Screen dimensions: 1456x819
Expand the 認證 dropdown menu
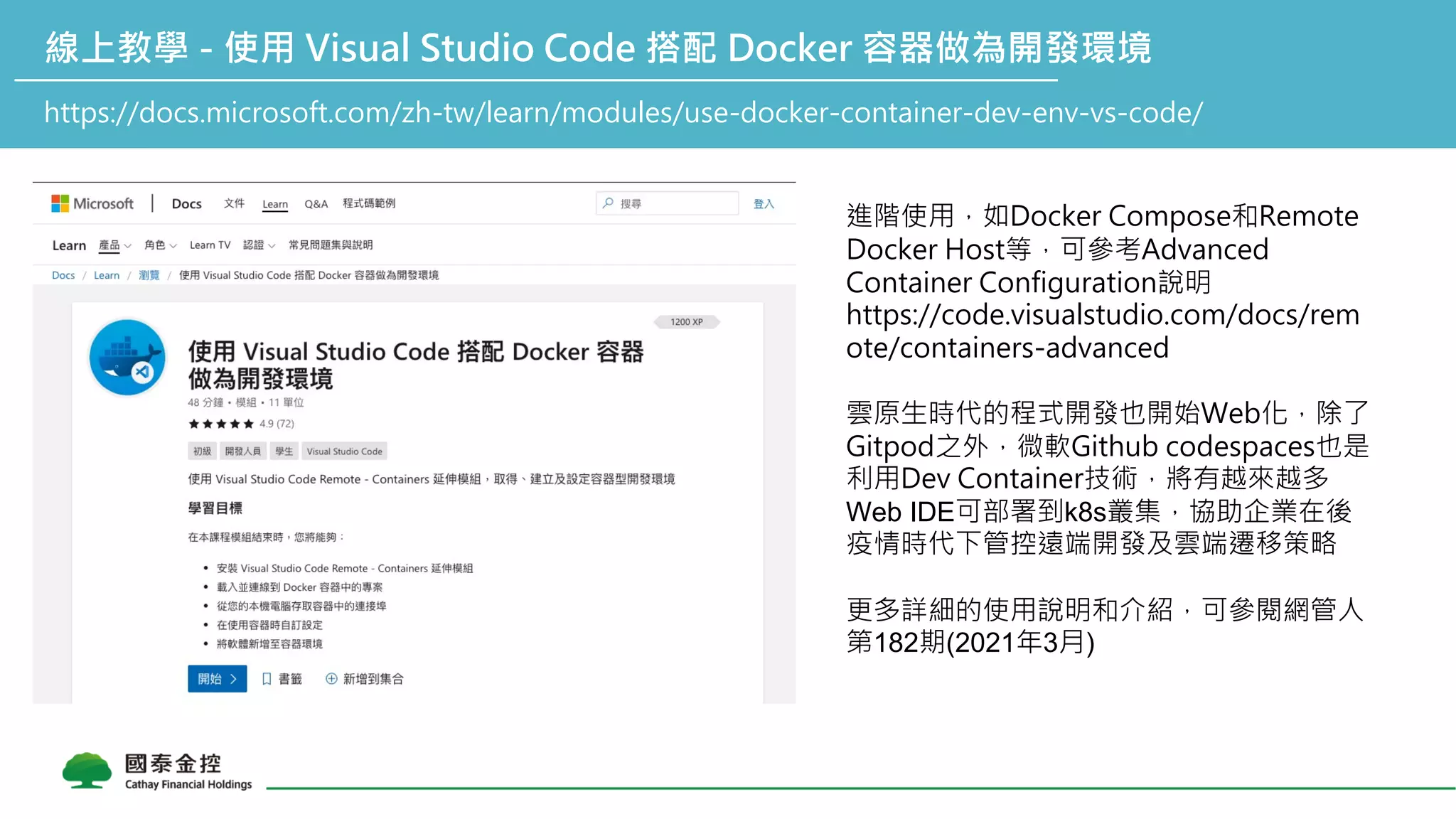pyautogui.click(x=259, y=245)
